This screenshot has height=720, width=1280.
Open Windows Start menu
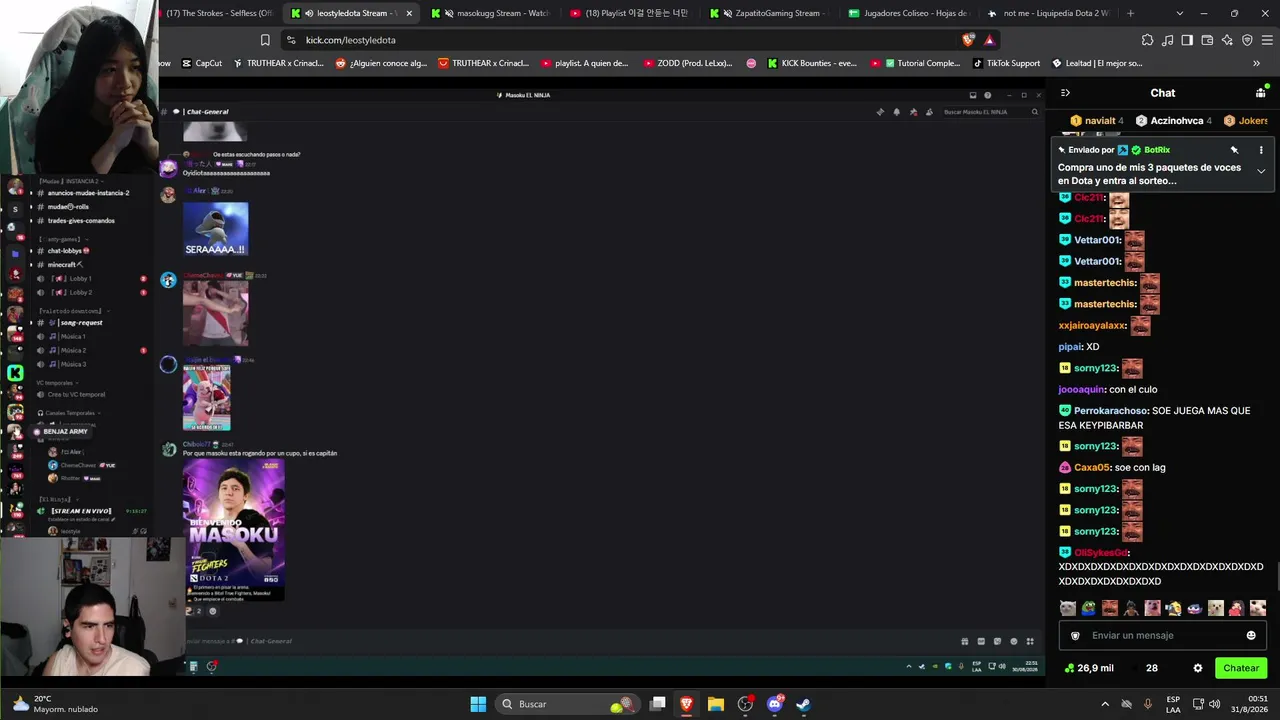coord(478,704)
